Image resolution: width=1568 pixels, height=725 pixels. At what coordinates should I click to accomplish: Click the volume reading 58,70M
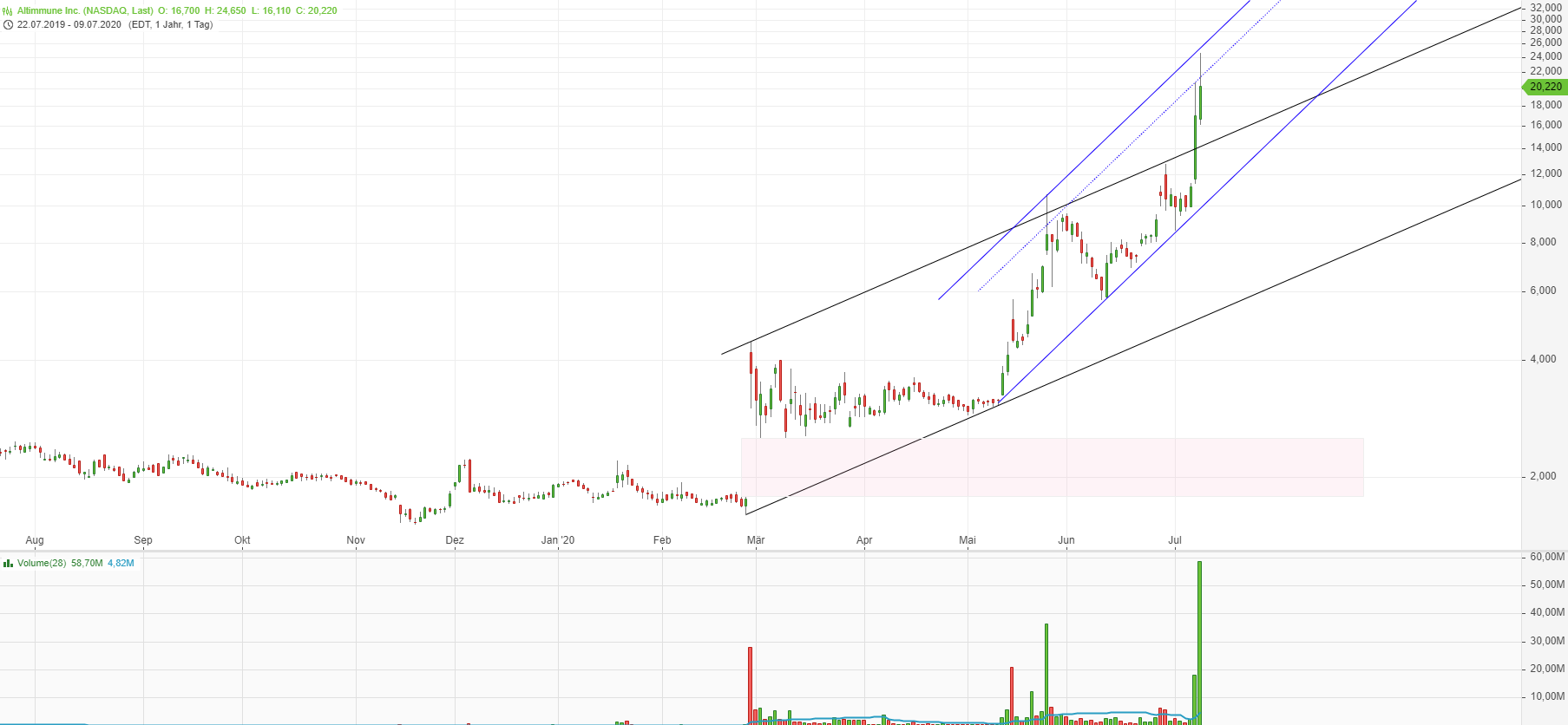(x=87, y=563)
